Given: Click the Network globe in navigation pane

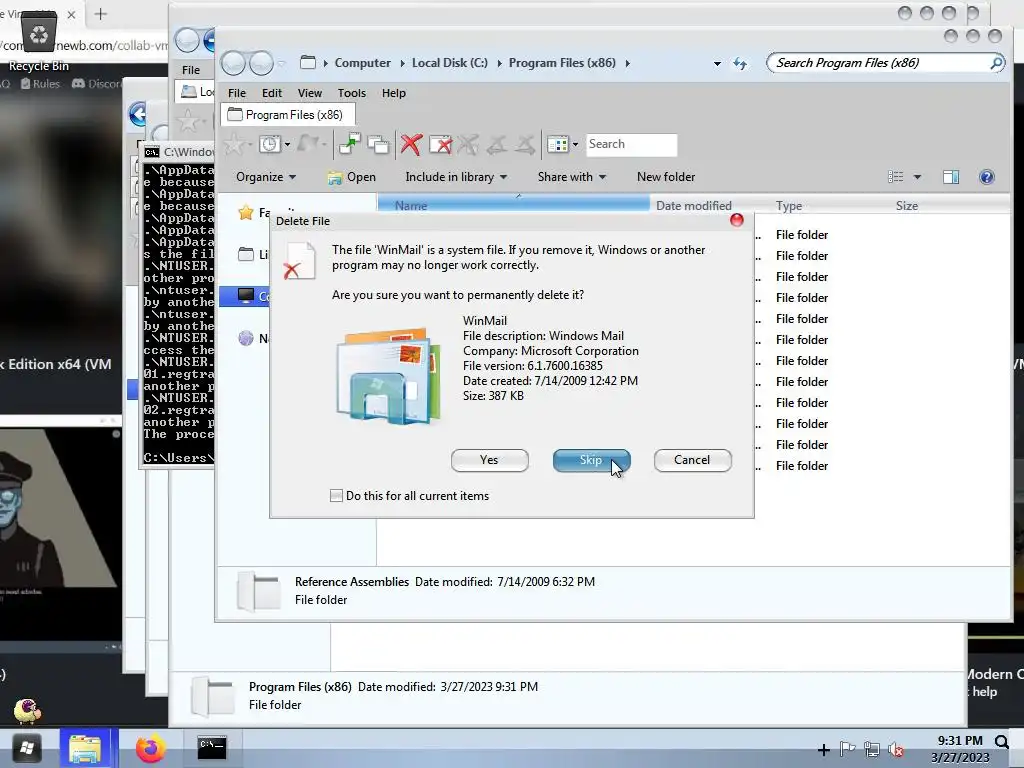Looking at the screenshot, I should (246, 338).
